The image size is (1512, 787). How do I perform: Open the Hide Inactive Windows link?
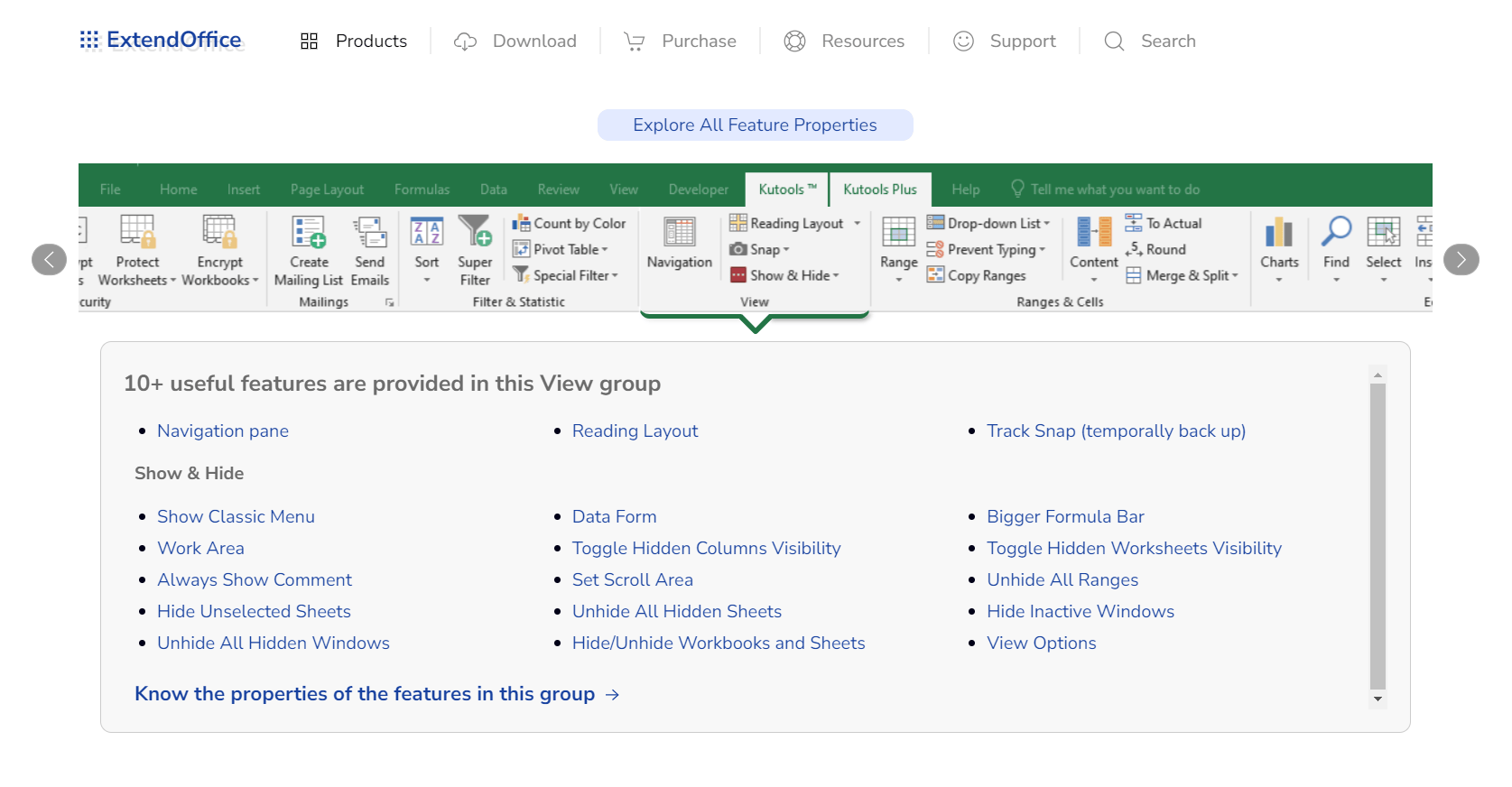1080,611
